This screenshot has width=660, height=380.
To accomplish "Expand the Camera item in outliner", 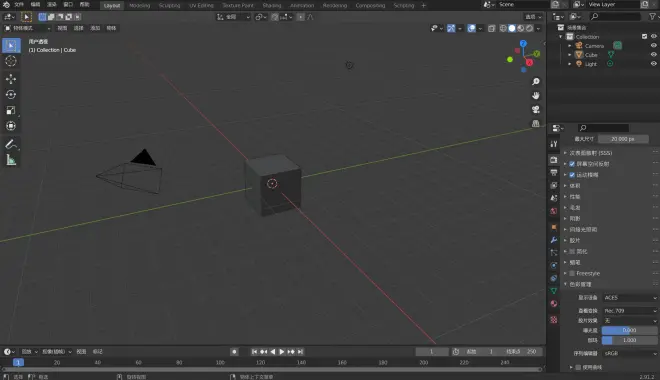I will [x=570, y=46].
